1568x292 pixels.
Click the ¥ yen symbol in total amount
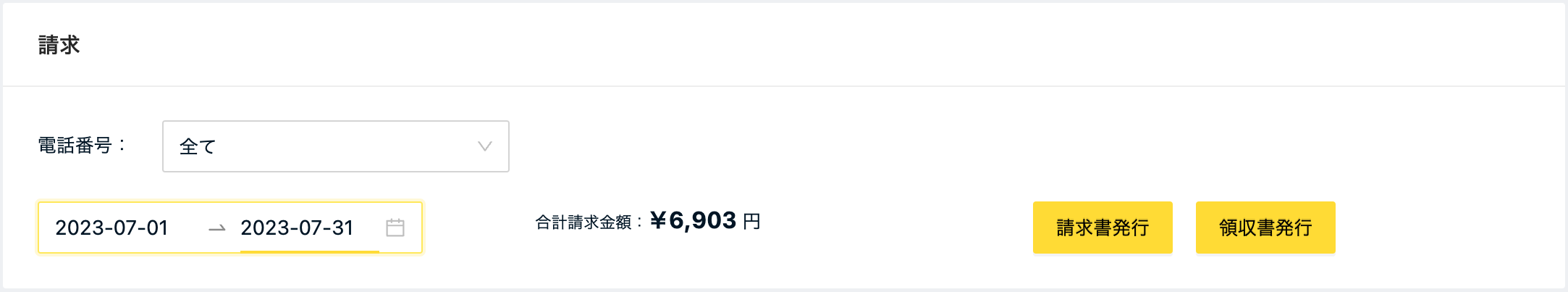point(658,220)
